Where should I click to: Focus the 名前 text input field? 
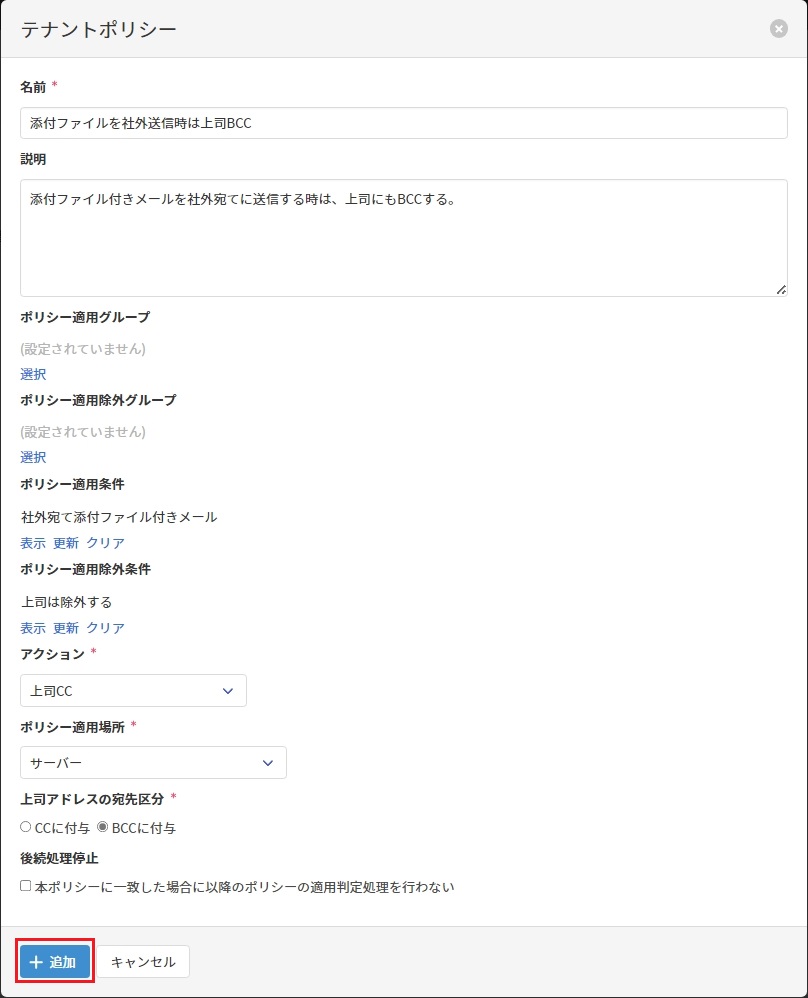404,123
